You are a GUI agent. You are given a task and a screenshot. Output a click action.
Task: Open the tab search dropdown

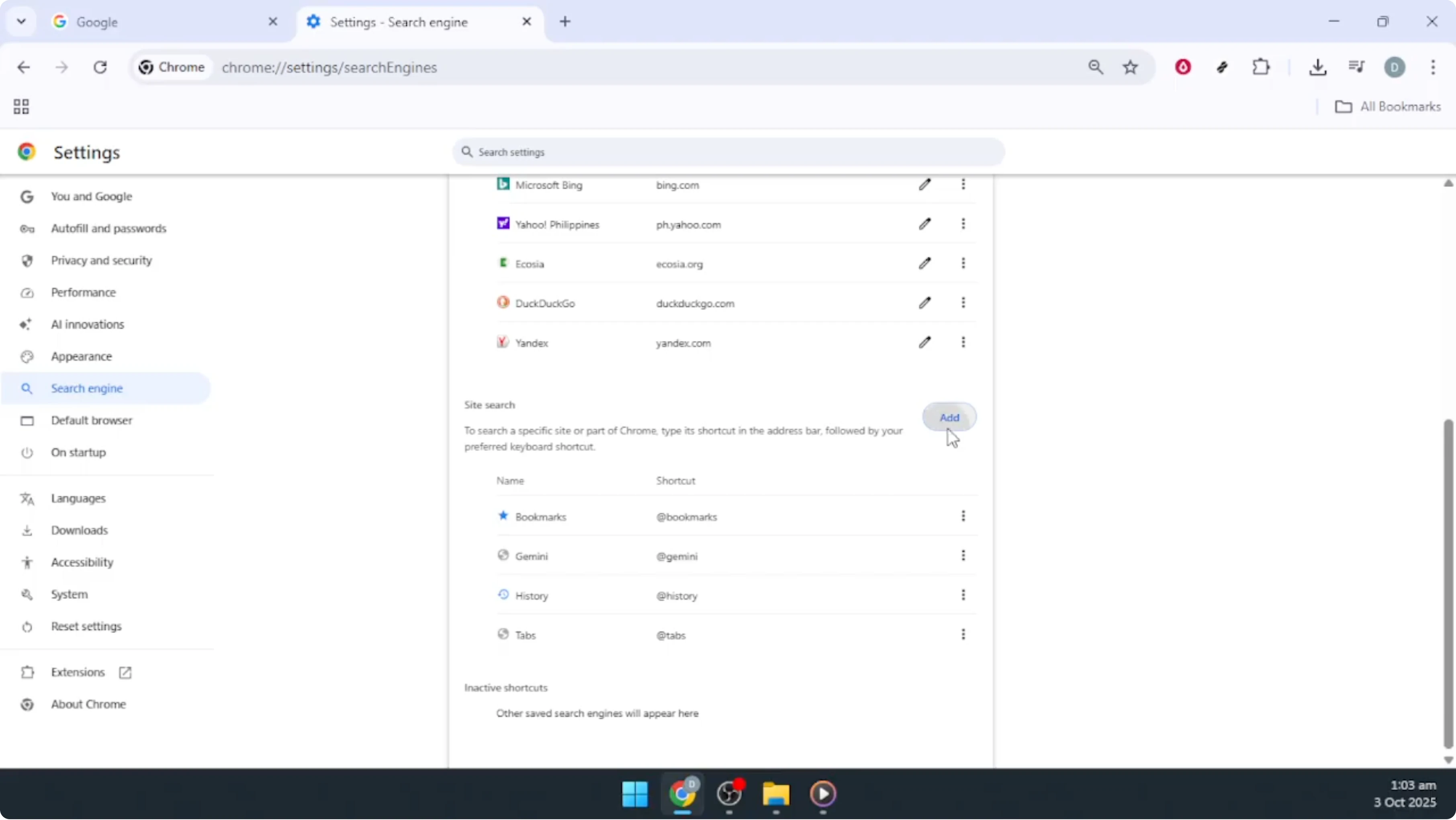pyautogui.click(x=21, y=21)
